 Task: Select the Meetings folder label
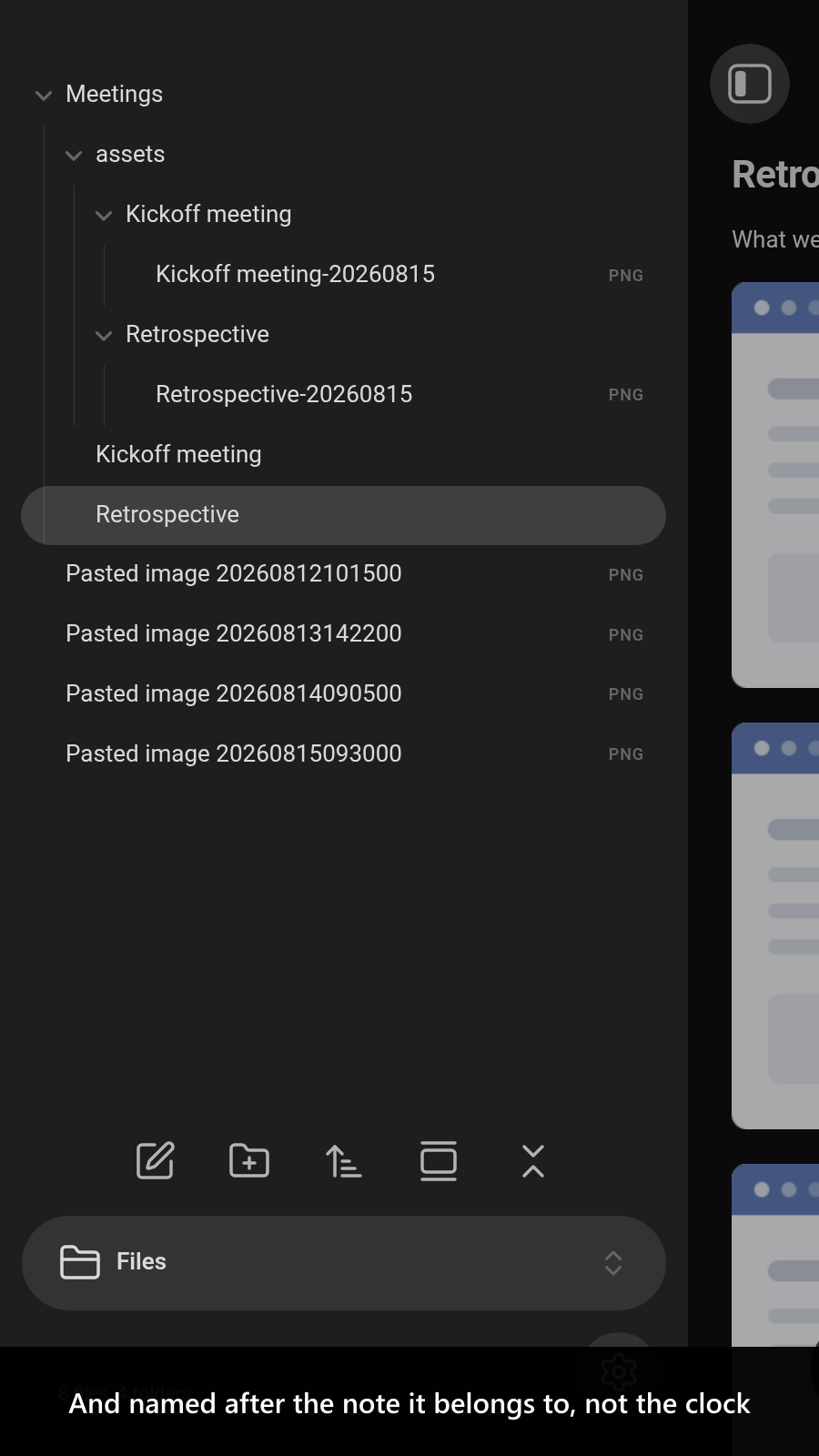(115, 94)
